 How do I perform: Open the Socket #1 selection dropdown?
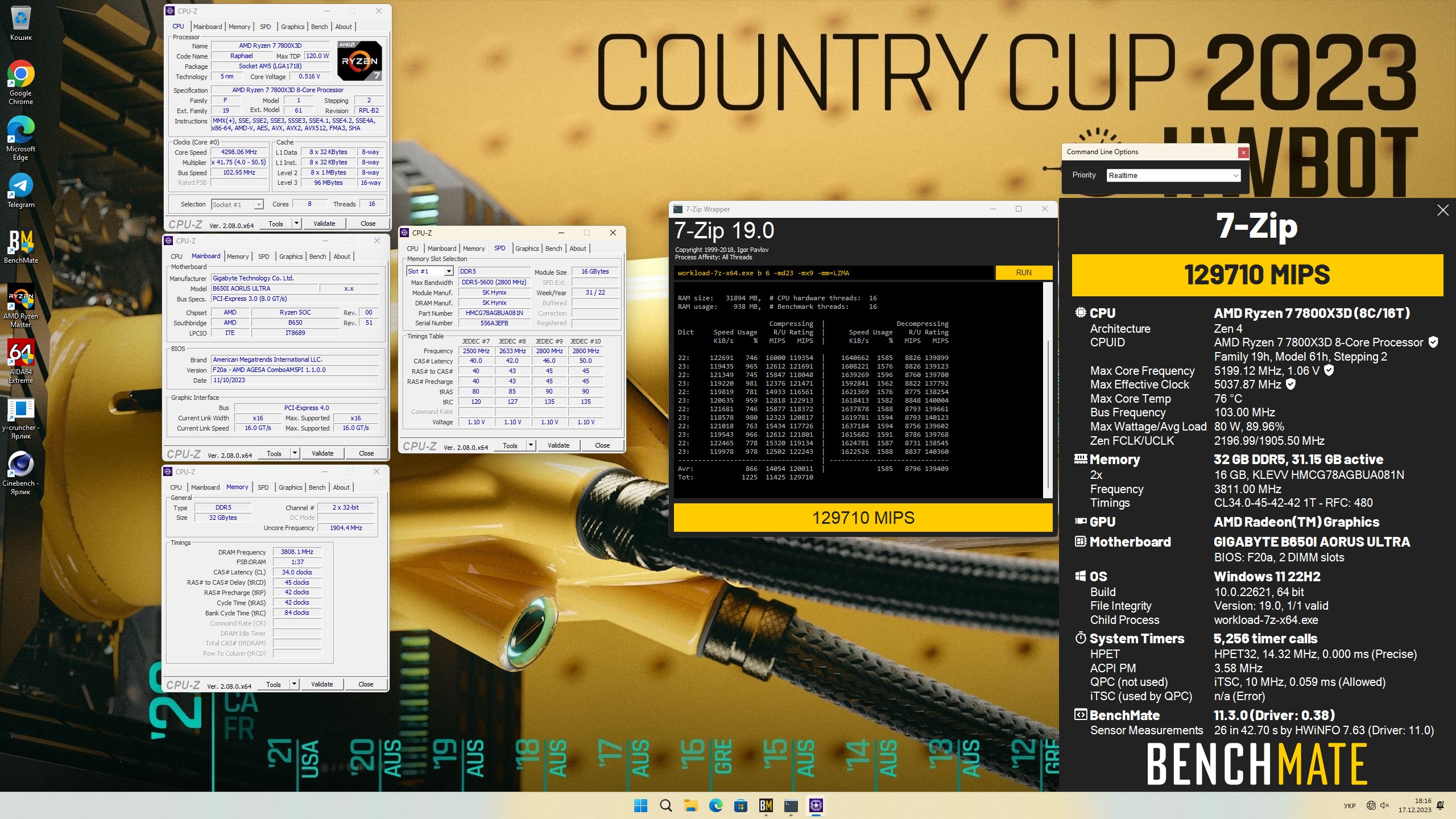pyautogui.click(x=237, y=205)
